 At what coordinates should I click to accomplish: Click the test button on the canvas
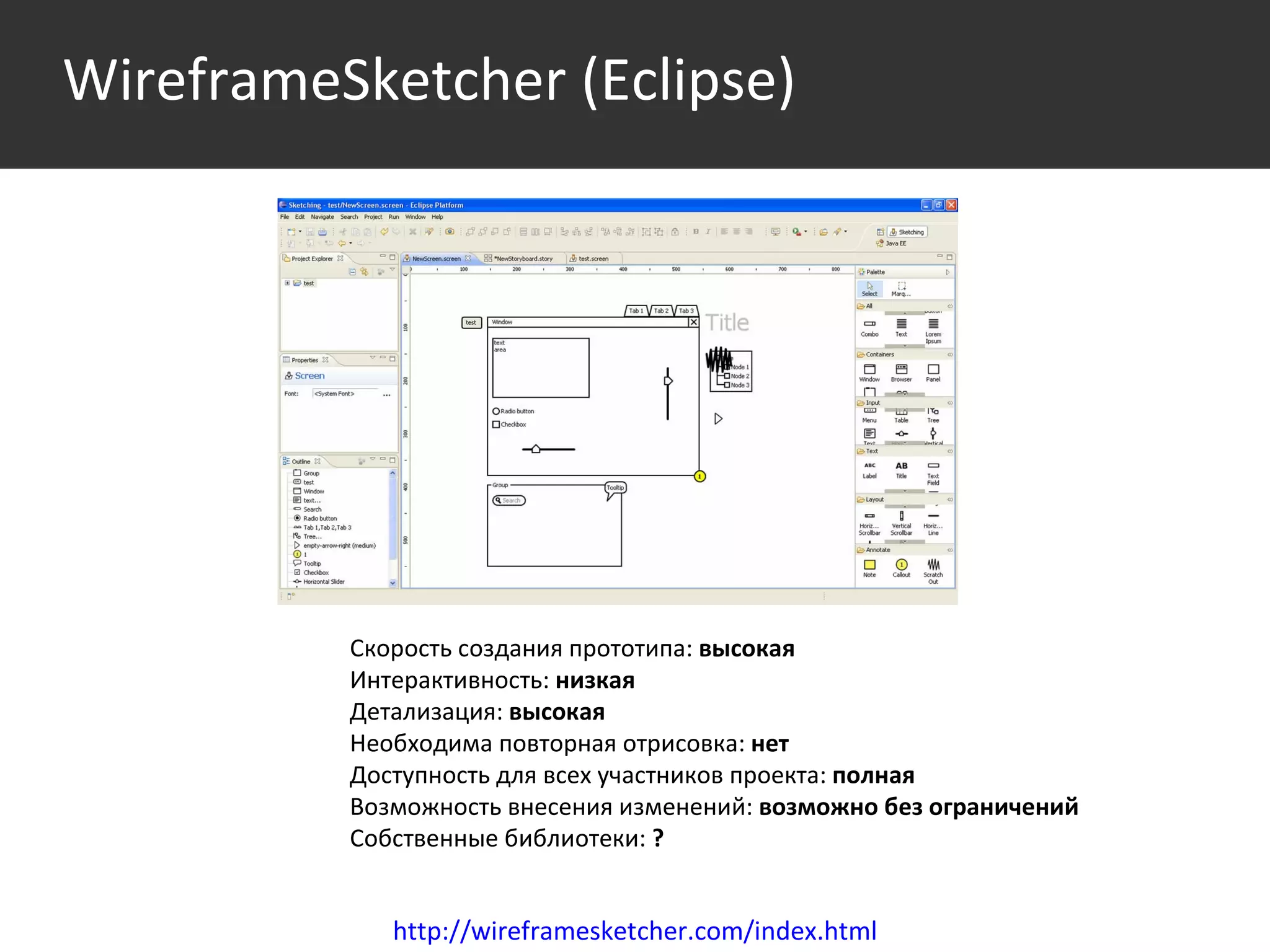[x=471, y=323]
